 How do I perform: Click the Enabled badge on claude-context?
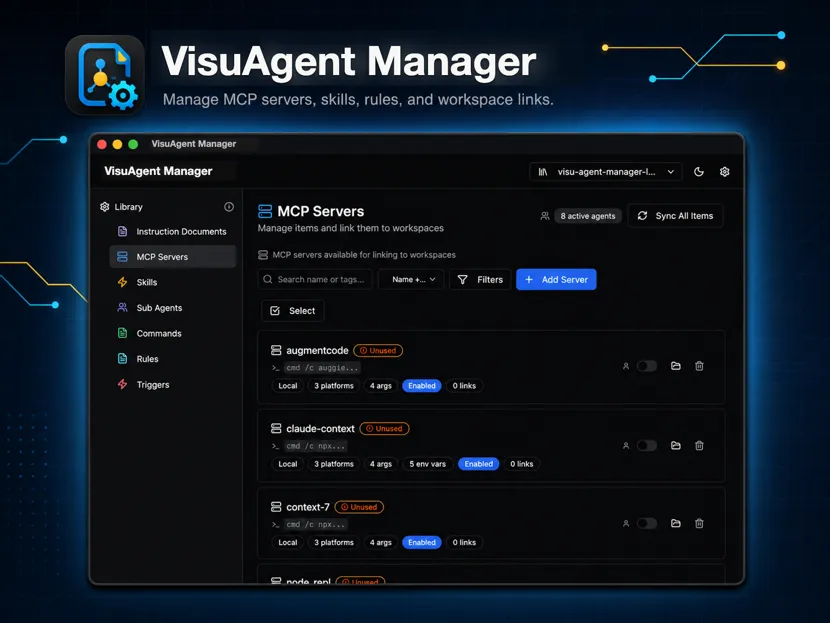[x=479, y=464]
